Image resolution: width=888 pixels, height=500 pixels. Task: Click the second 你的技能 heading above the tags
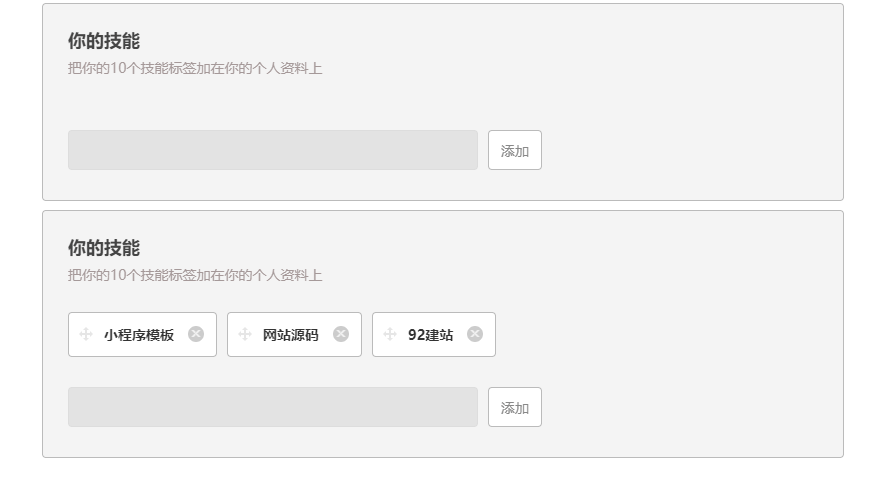tap(104, 248)
